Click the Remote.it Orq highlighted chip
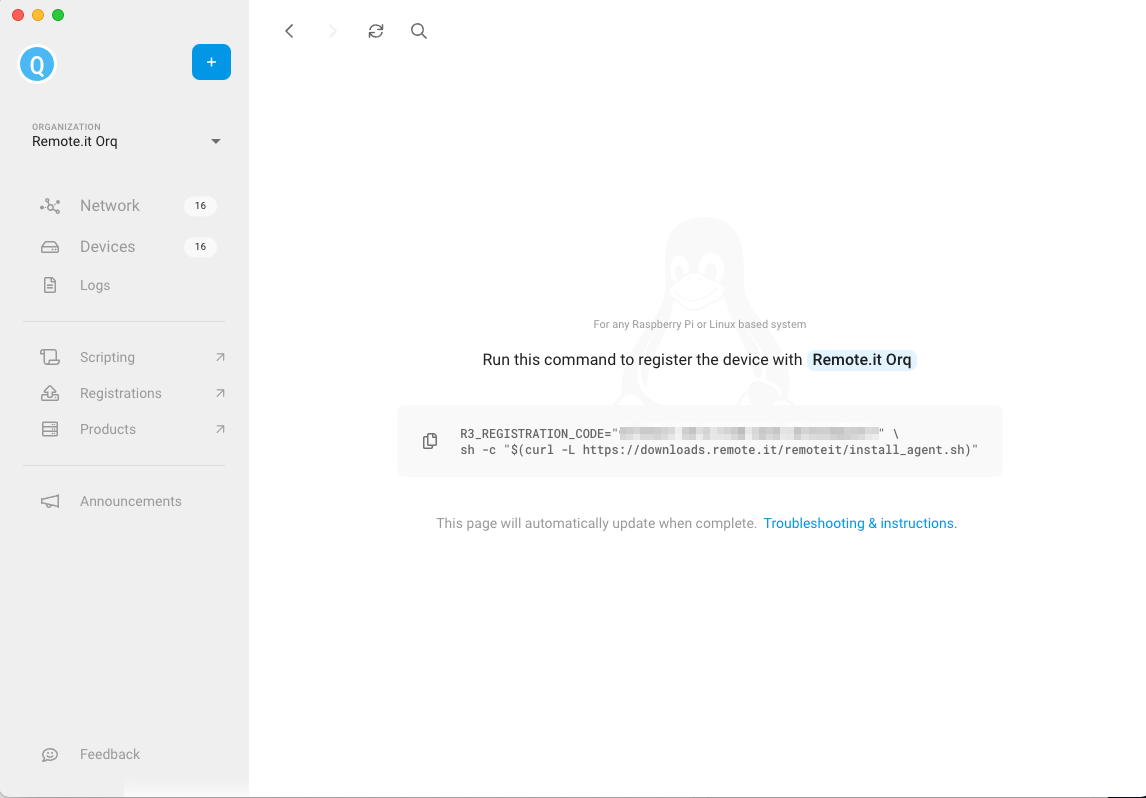This screenshot has height=798, width=1146. pyautogui.click(x=862, y=360)
